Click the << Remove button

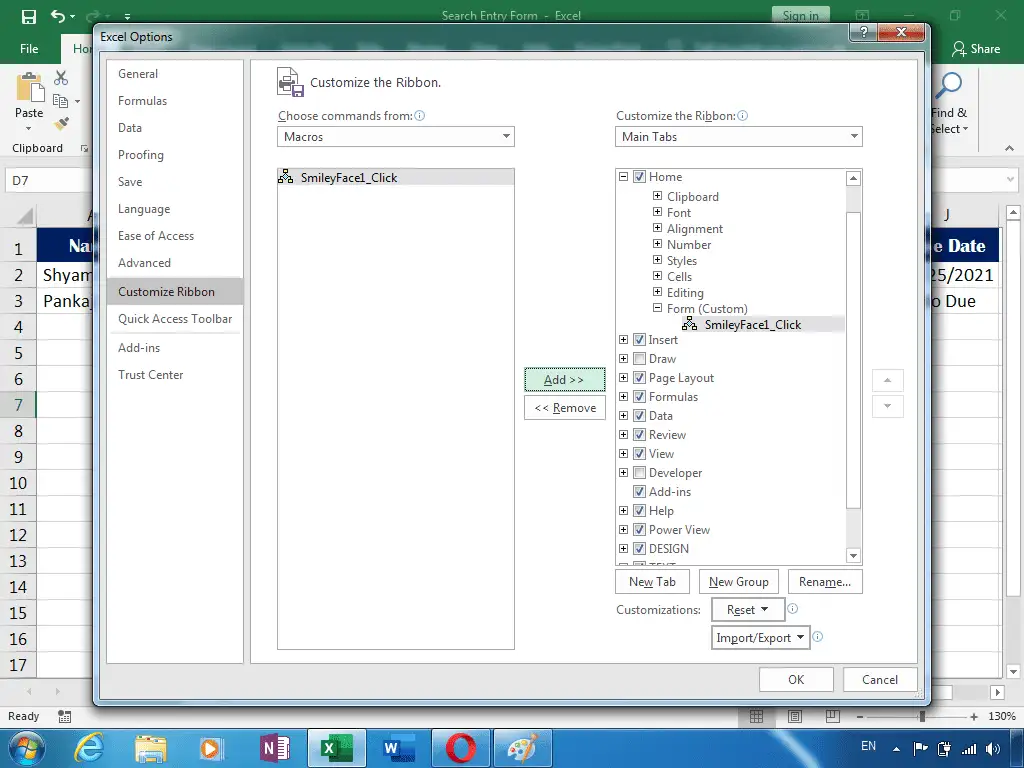point(565,408)
